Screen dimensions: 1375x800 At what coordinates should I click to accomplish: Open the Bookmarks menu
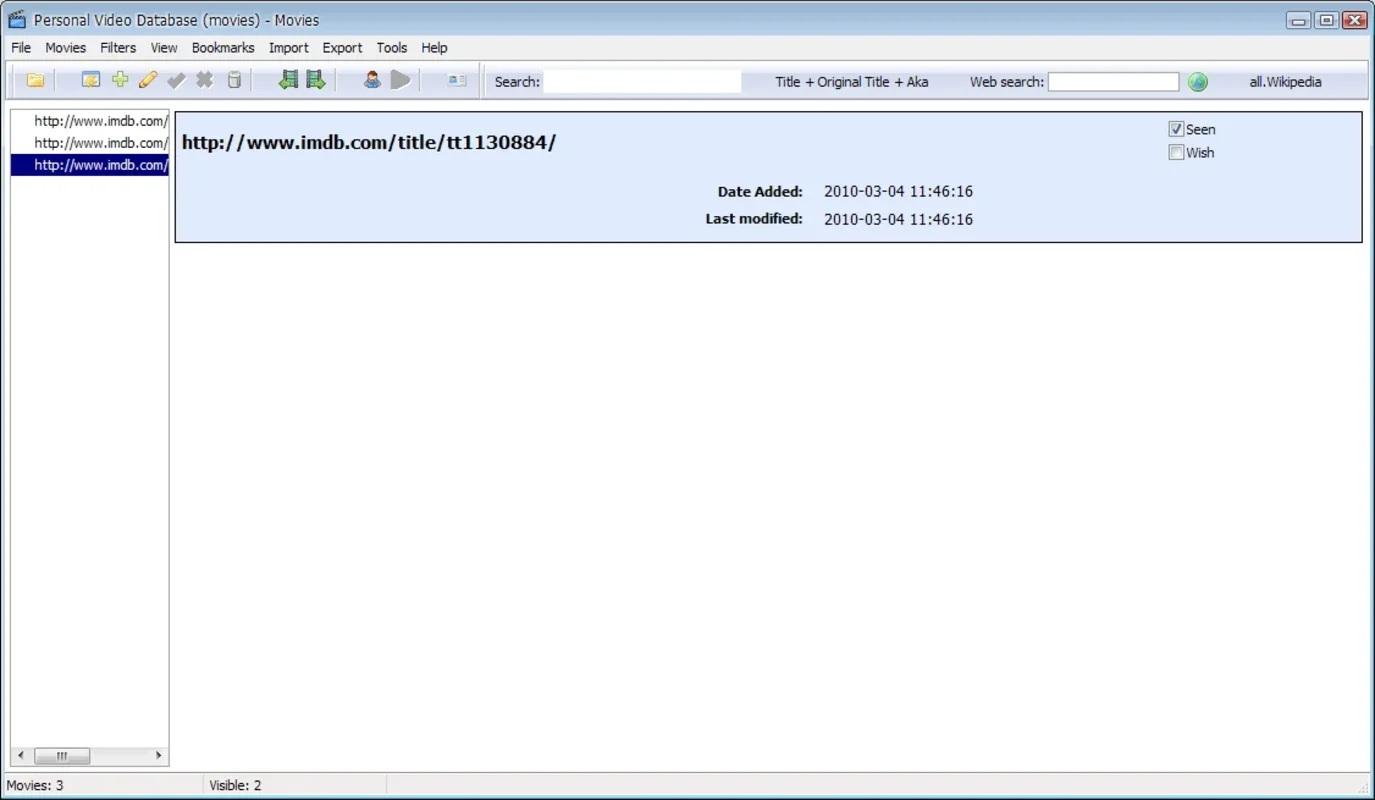tap(223, 47)
